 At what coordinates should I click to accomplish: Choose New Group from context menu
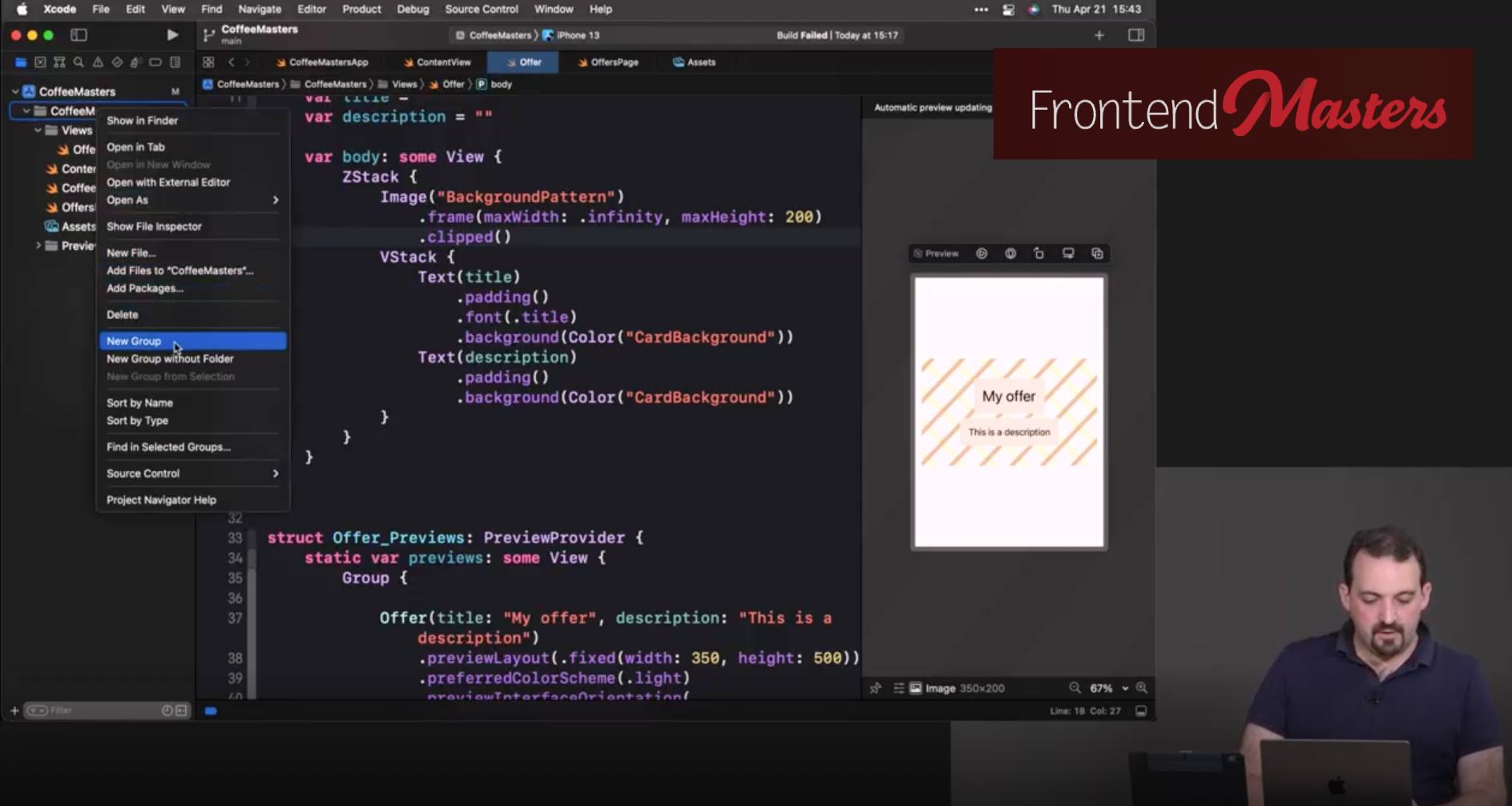tap(135, 341)
